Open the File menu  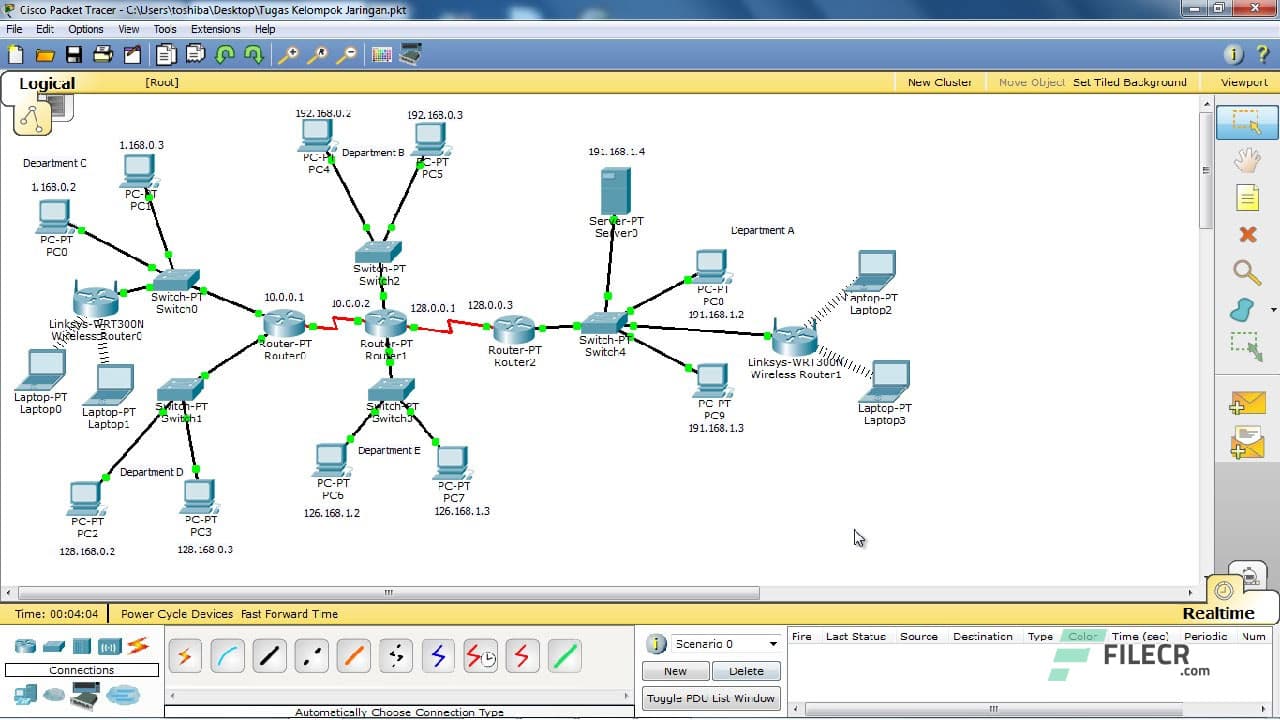pos(13,29)
